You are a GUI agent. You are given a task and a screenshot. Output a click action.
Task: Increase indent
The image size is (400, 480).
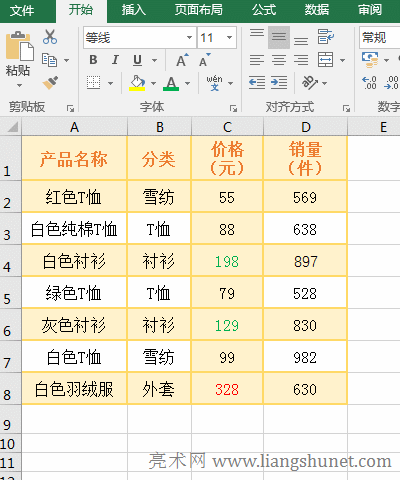pos(279,83)
